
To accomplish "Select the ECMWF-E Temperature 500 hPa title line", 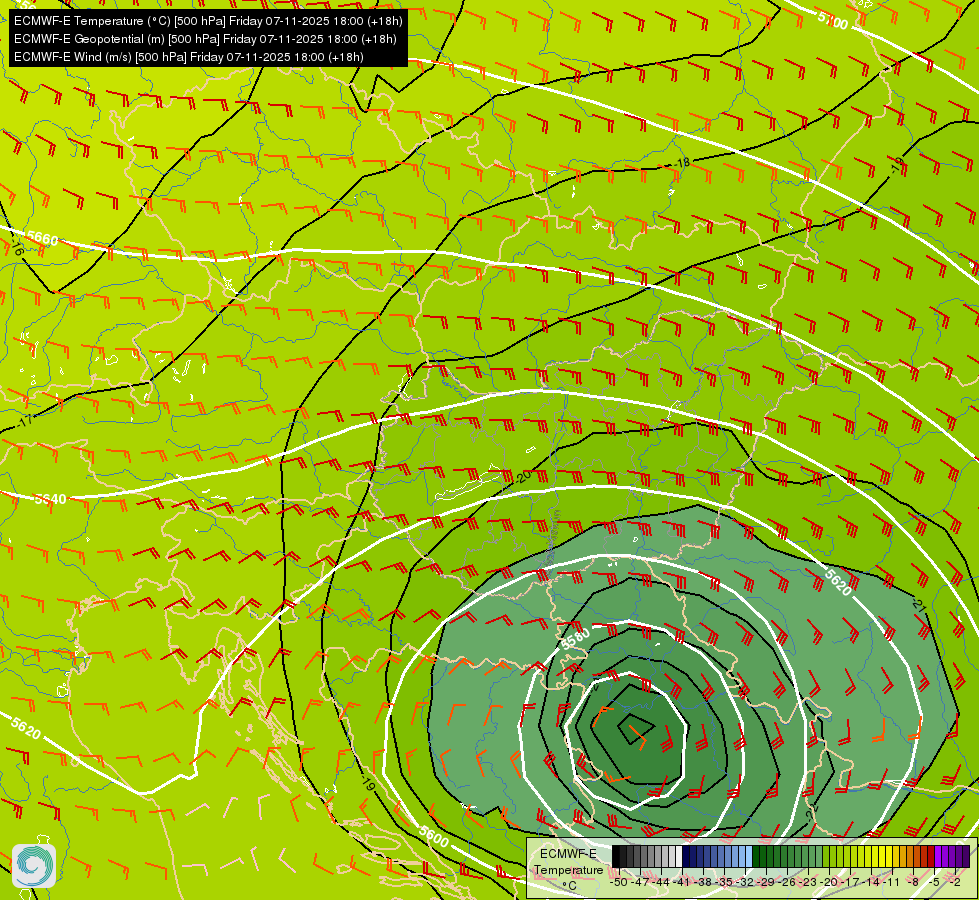I will 208,21.
